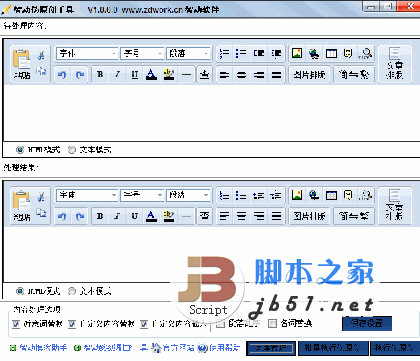Viewport: 420px width, 361px height.
Task: Toggle Underline in the input editor toolbar
Action: point(135,74)
